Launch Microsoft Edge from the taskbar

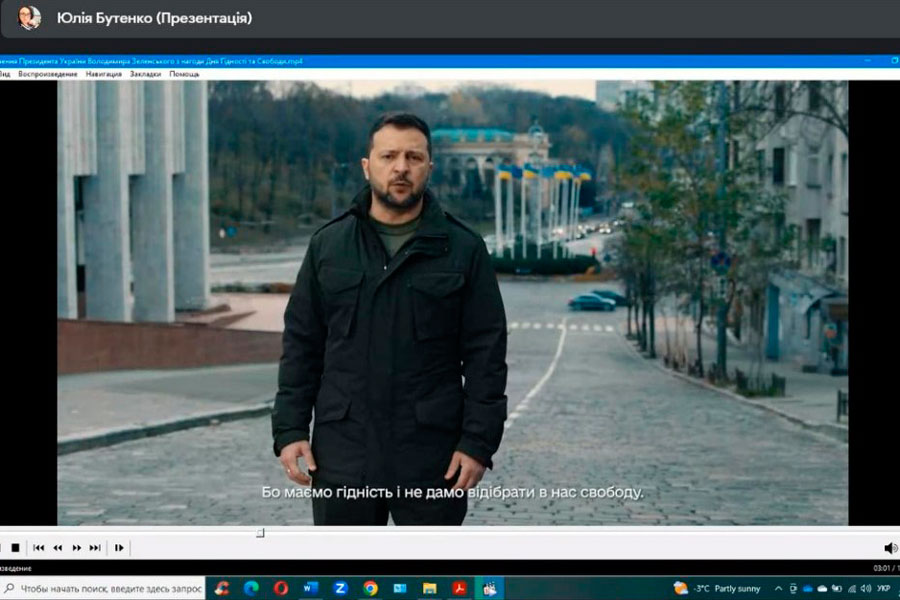coord(251,588)
